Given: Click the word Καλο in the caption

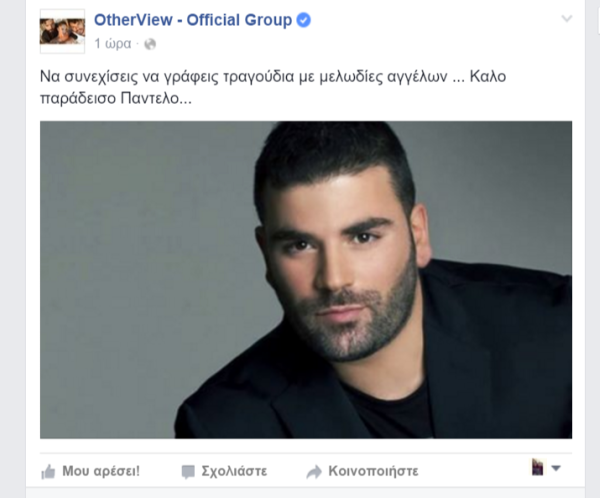Looking at the screenshot, I should 488,77.
